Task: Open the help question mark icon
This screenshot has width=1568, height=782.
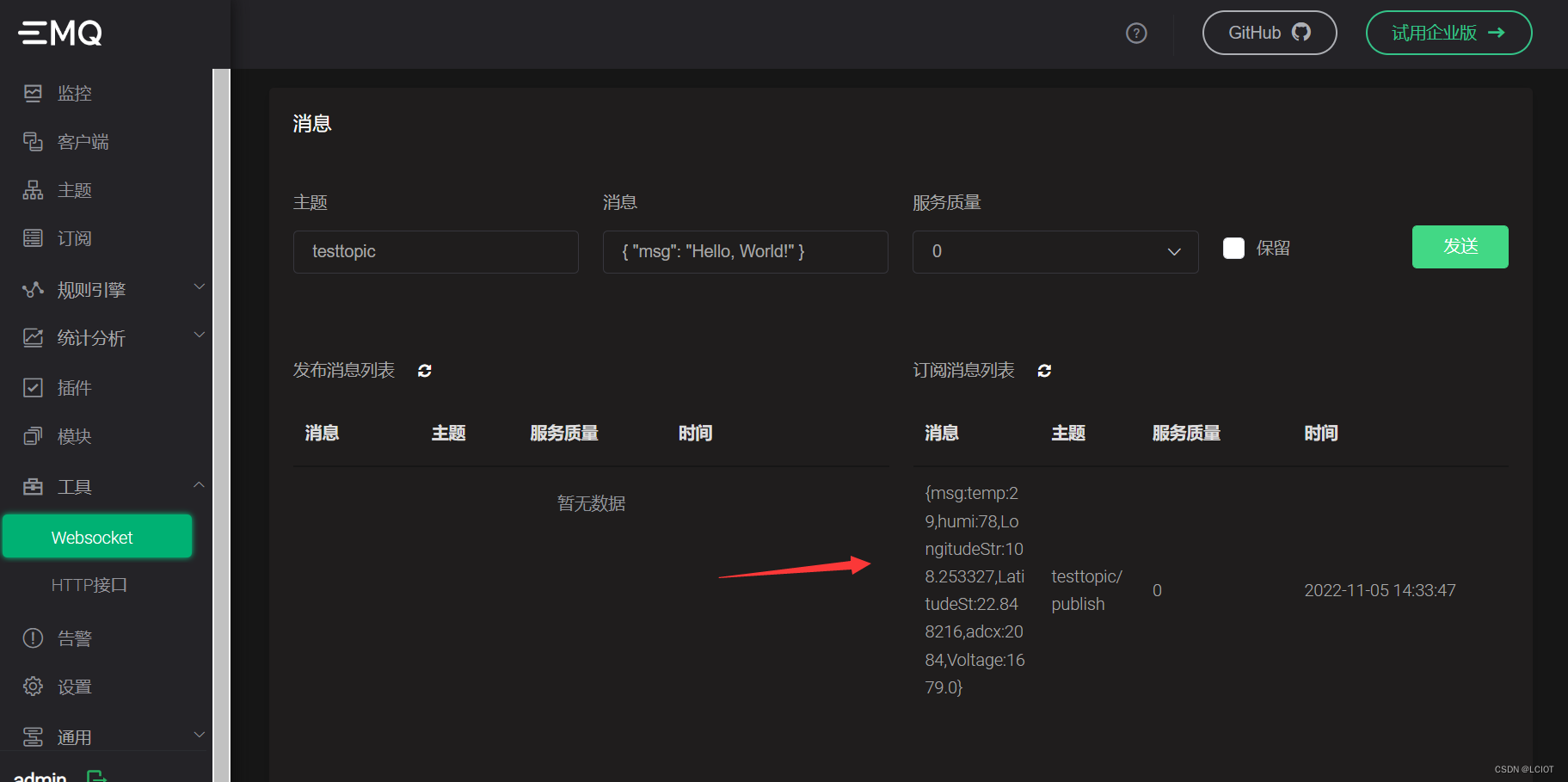Action: point(1136,33)
